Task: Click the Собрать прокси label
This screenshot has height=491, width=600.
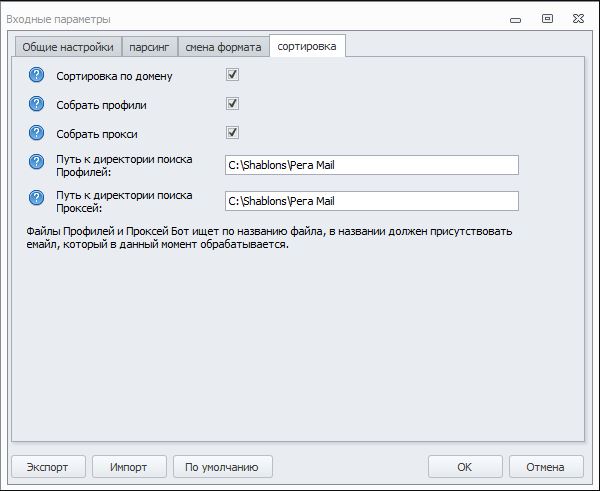Action: [97, 134]
